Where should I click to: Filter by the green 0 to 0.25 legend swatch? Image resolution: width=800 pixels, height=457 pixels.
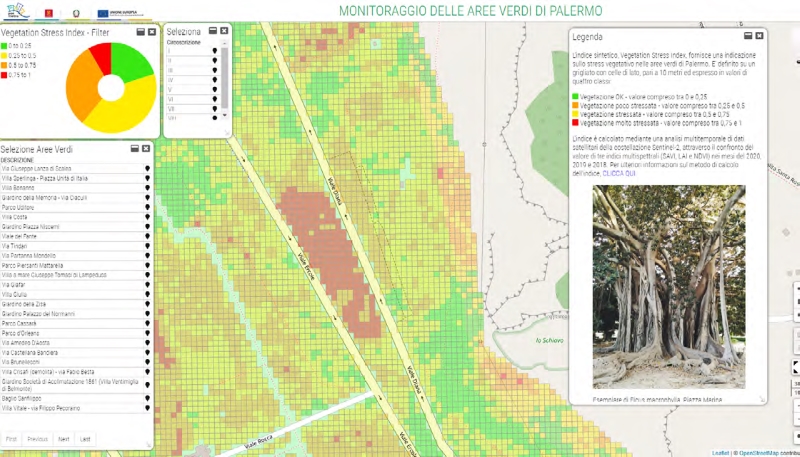click(4, 46)
